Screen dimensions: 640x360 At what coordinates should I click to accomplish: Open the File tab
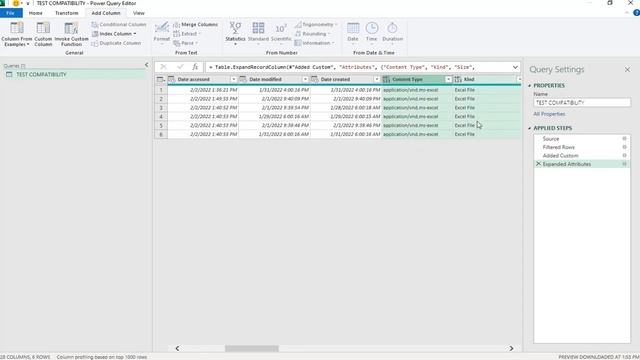tap(11, 13)
